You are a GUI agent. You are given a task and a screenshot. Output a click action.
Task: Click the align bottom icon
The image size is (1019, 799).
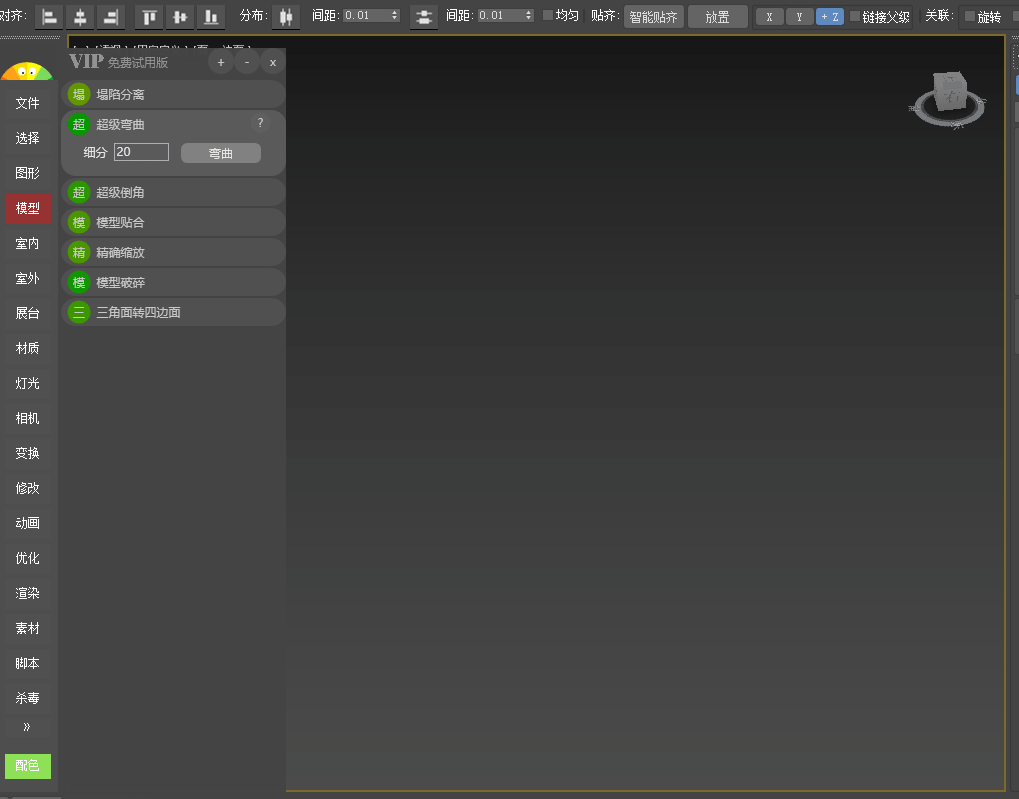(x=210, y=16)
